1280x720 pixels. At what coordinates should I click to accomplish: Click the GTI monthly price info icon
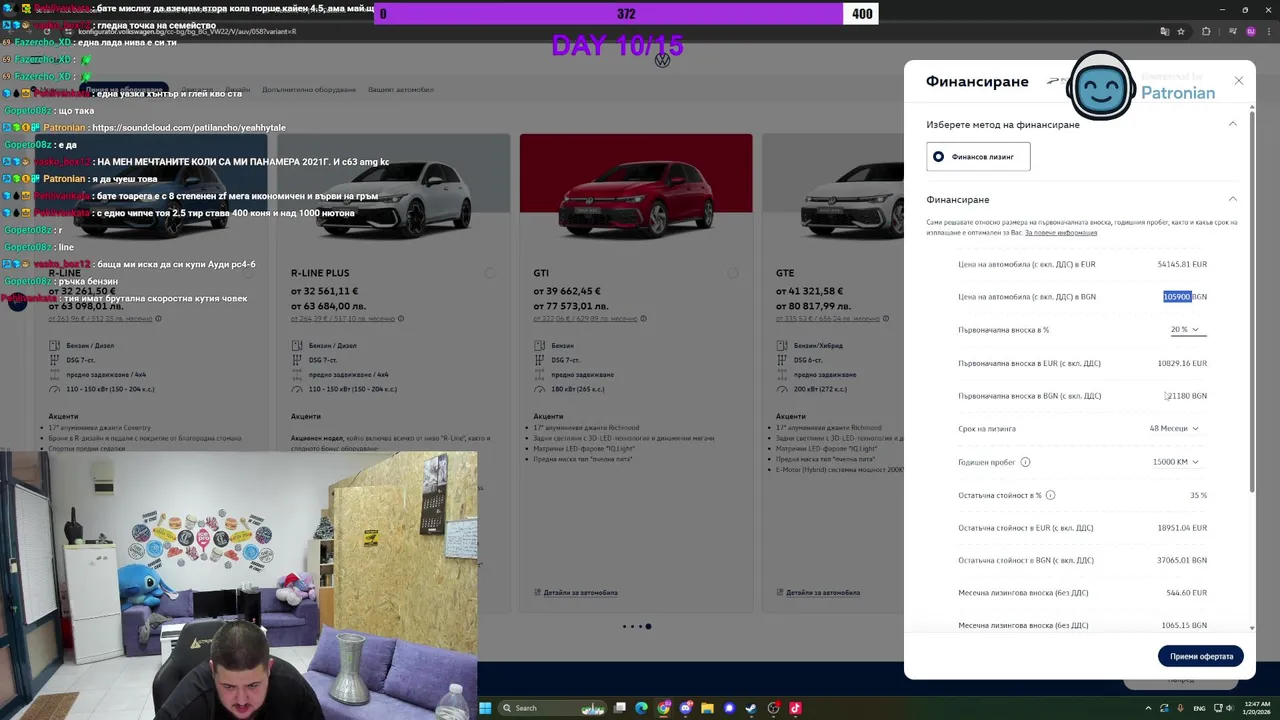[643, 319]
